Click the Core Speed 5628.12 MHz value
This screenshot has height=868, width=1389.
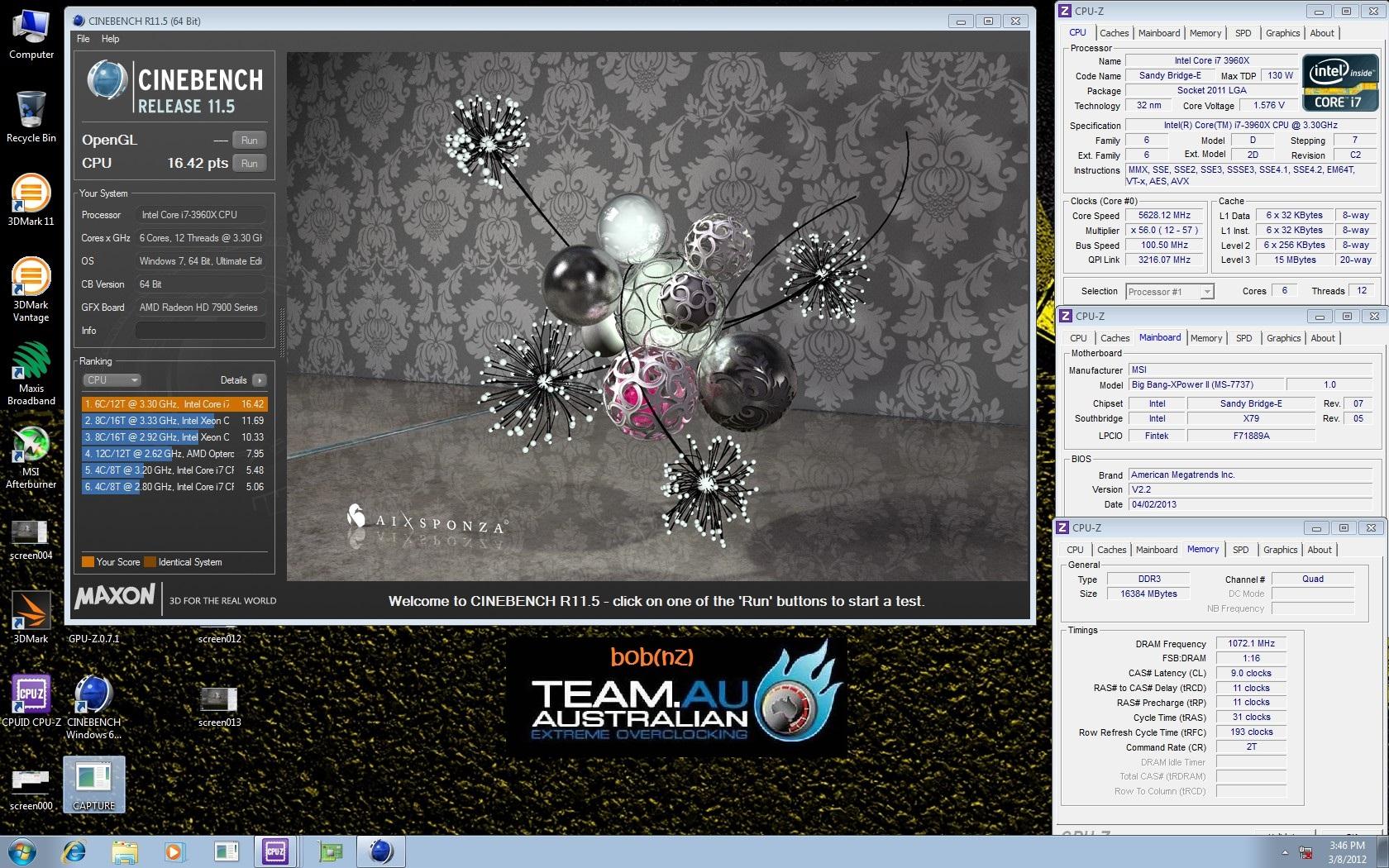pos(1164,215)
